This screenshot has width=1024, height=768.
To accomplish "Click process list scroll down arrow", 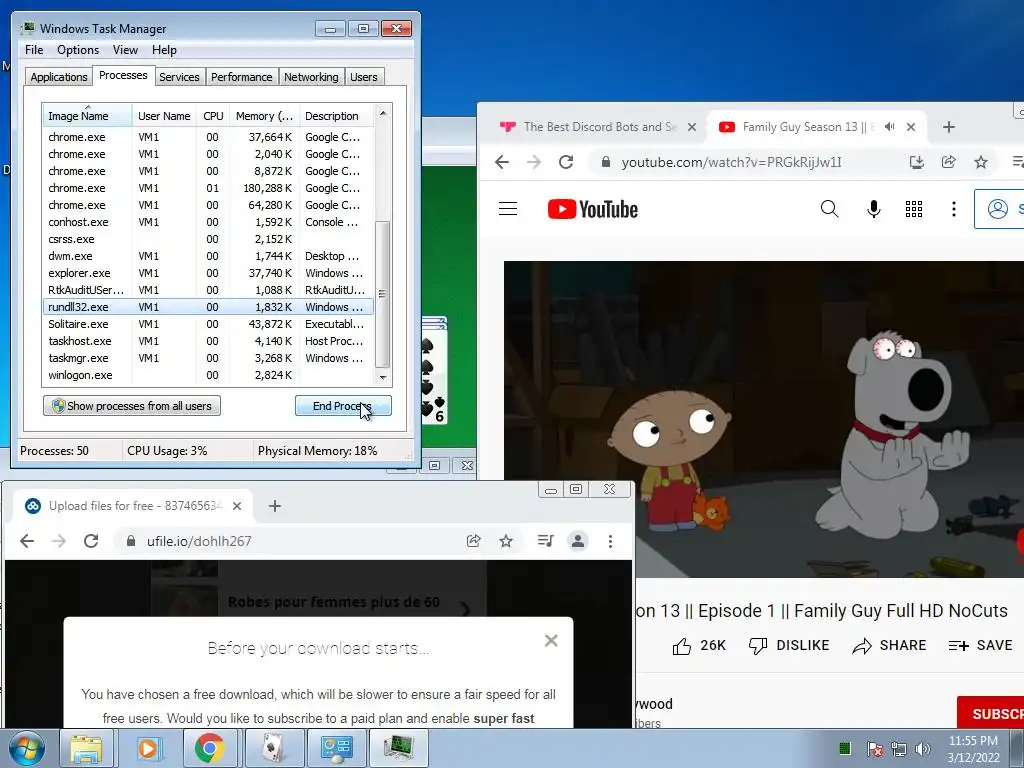I will pyautogui.click(x=383, y=377).
